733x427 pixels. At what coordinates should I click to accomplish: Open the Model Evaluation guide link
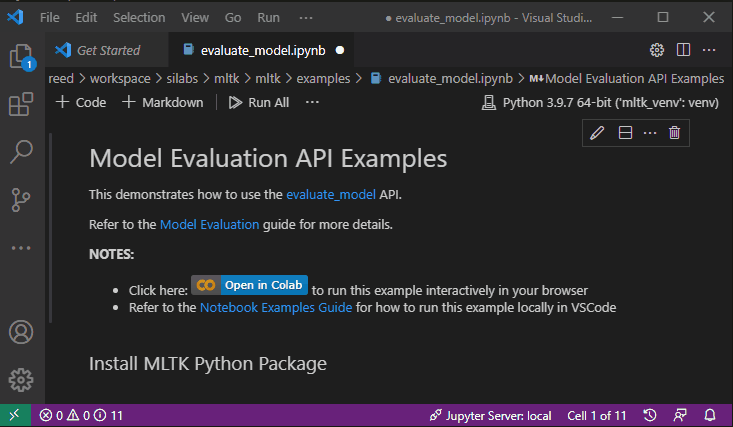[209, 224]
